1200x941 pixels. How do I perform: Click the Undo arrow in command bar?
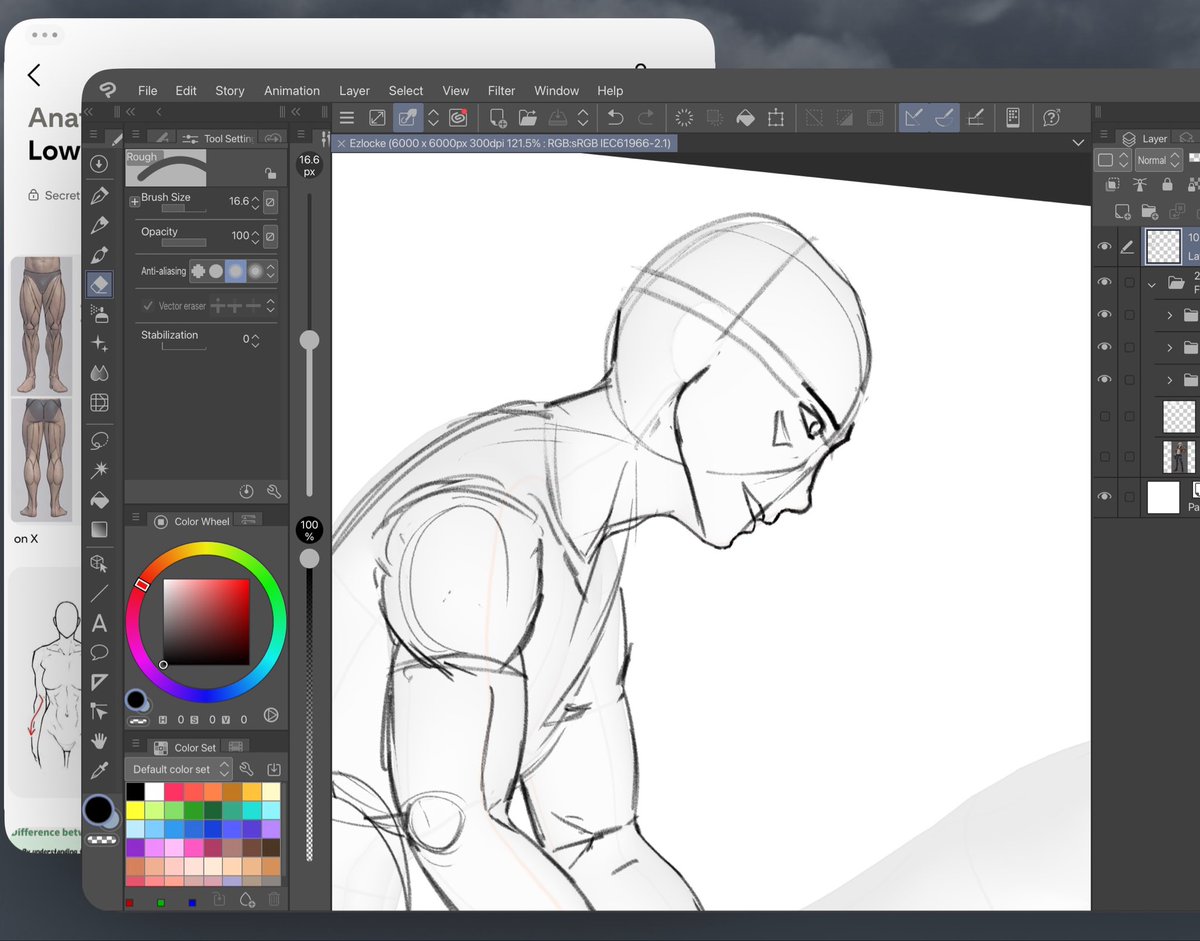click(615, 118)
